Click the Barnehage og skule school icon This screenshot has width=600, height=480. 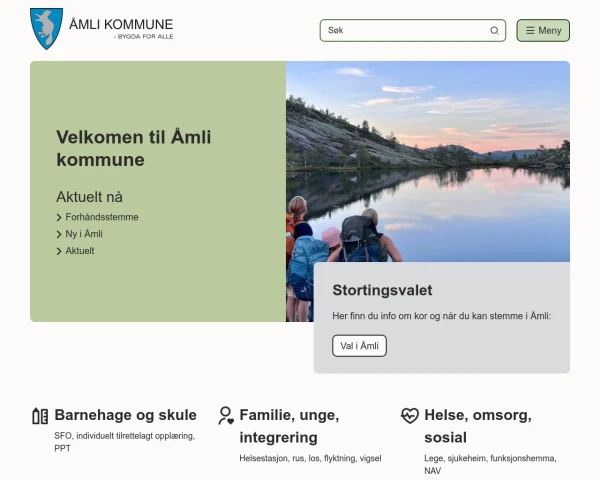40,415
